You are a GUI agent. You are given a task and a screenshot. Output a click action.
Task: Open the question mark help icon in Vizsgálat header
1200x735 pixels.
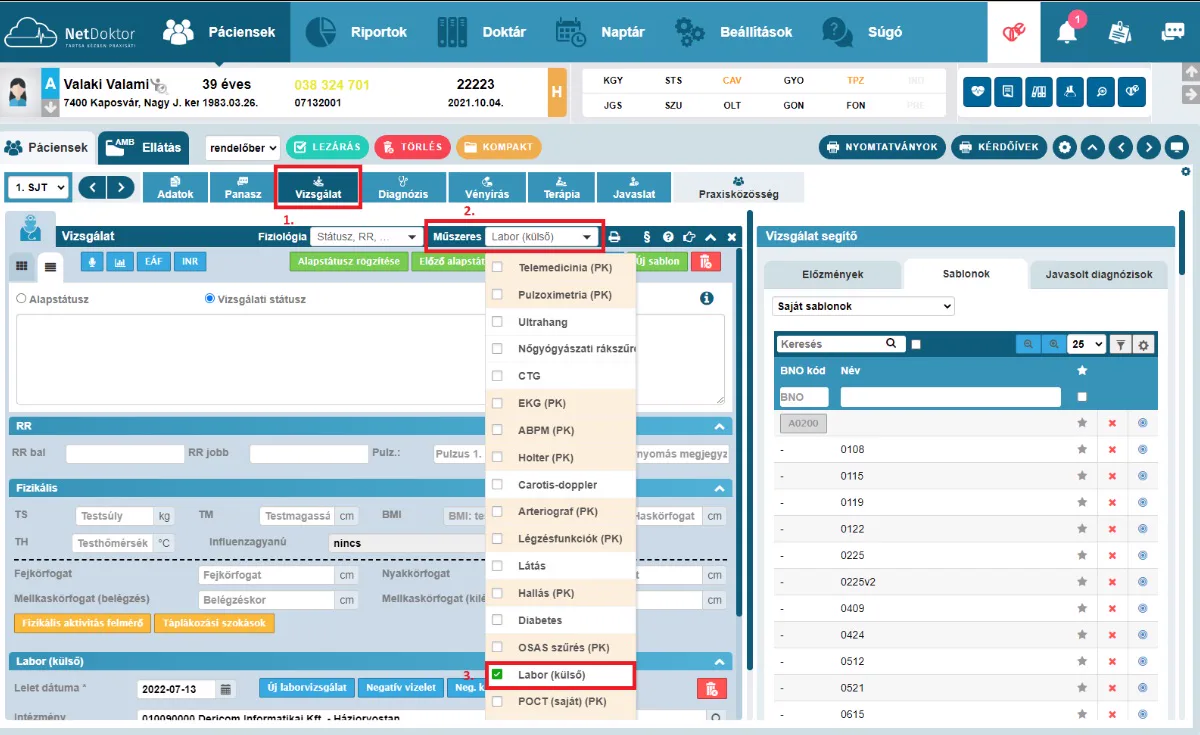(668, 237)
